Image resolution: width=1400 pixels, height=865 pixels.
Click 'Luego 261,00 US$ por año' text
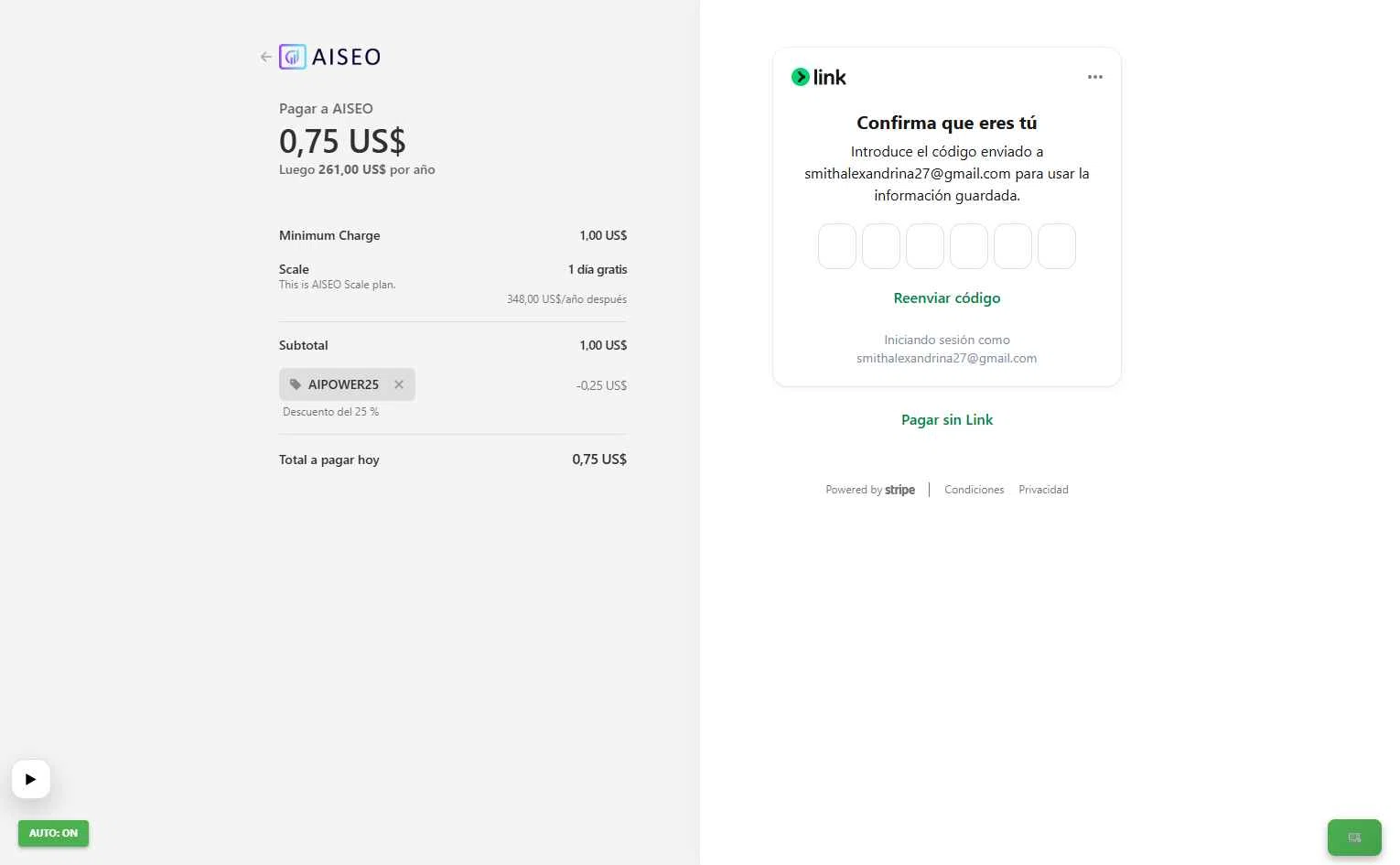(x=357, y=169)
